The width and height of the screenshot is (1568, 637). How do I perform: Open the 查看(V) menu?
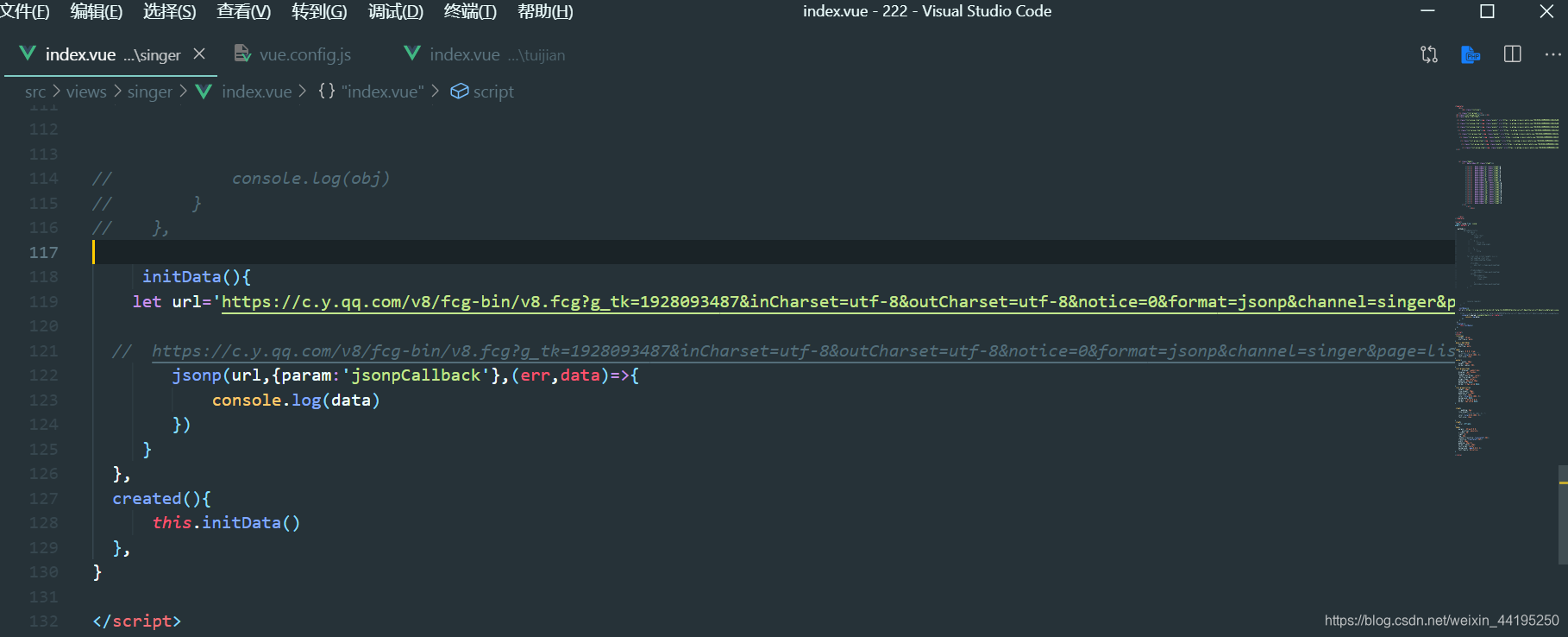243,11
